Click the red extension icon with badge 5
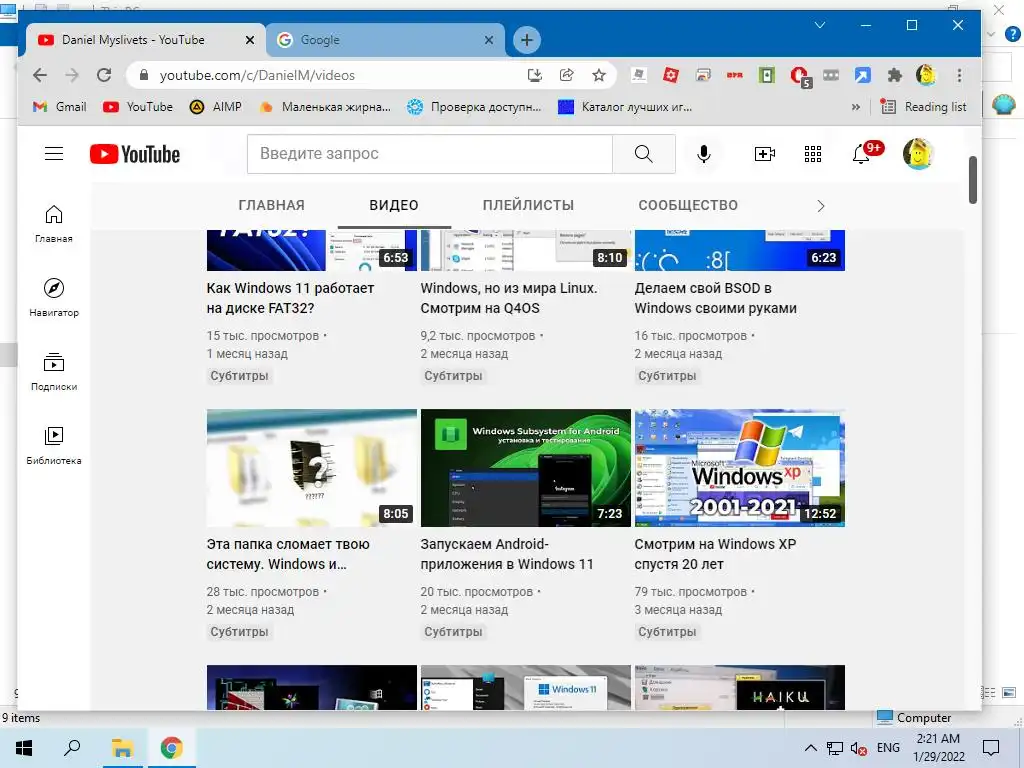 800,76
